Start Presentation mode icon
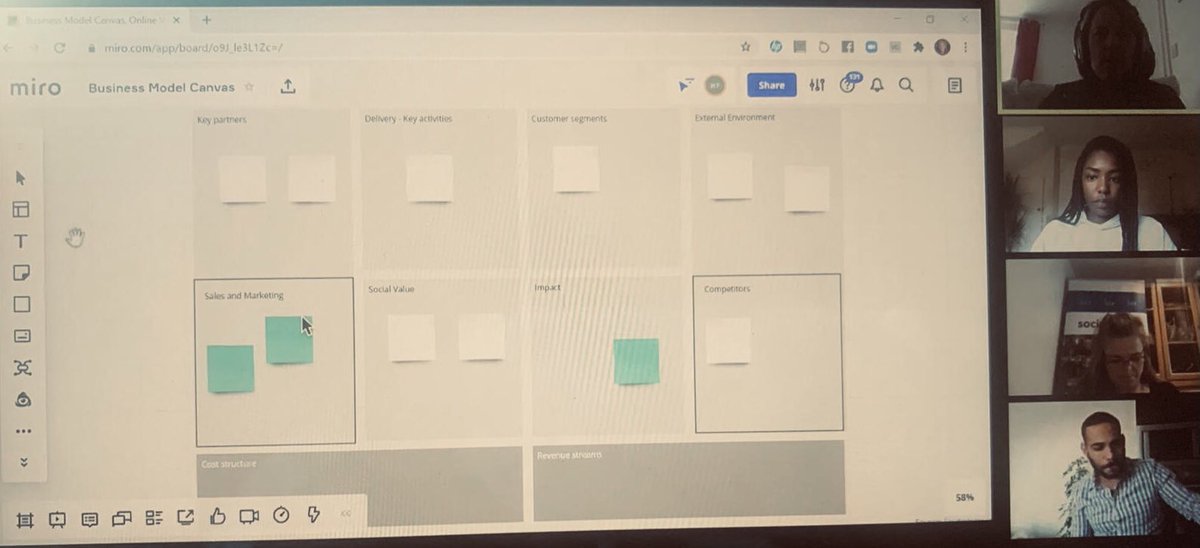1200x548 pixels. (57, 519)
